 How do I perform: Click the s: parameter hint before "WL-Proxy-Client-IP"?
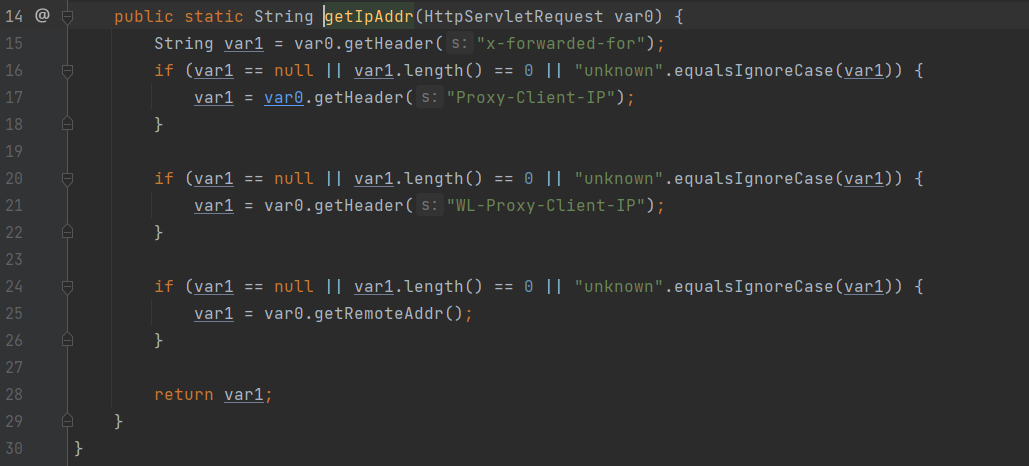click(x=428, y=206)
